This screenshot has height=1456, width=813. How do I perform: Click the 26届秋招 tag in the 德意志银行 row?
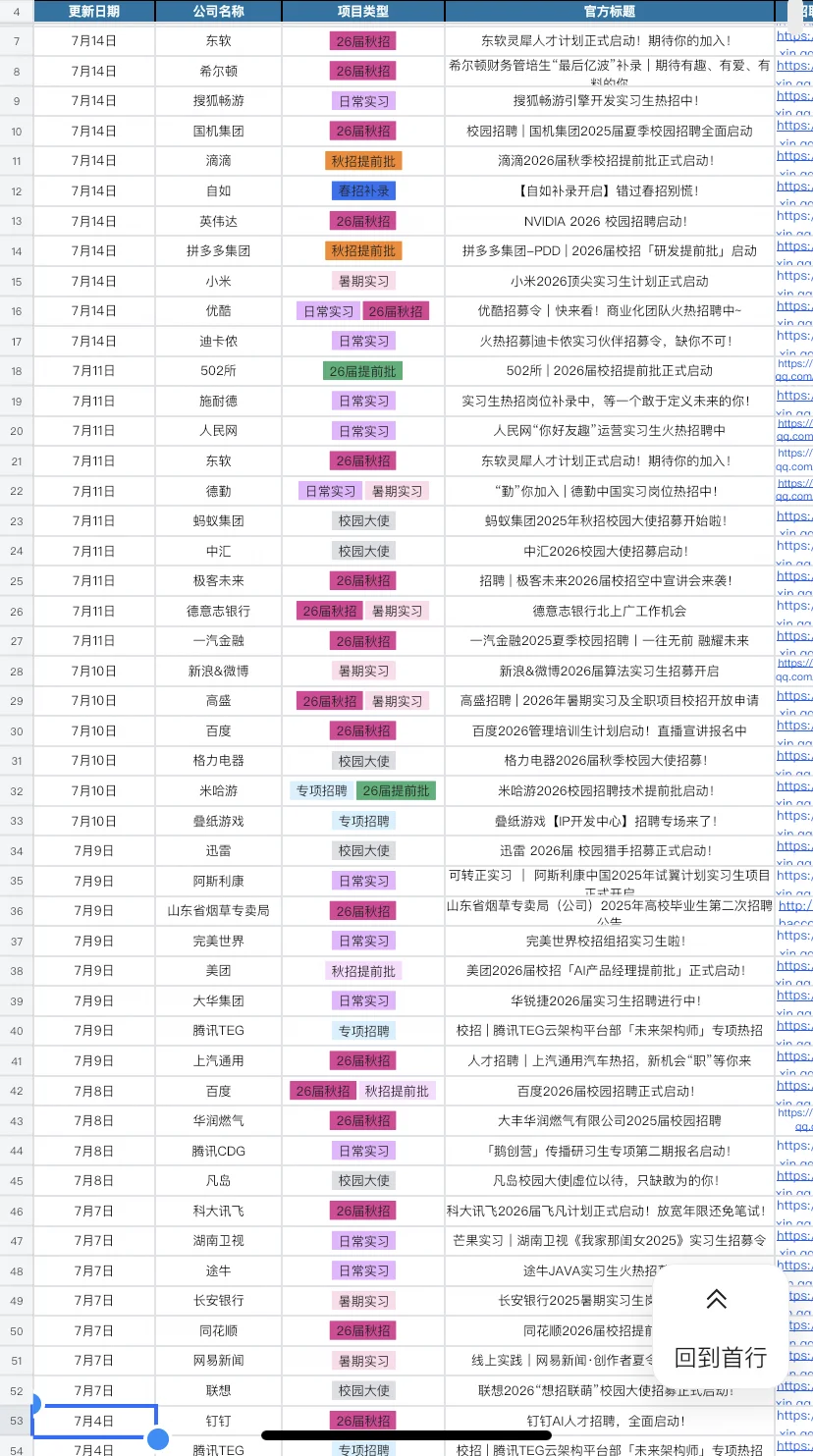pos(329,611)
